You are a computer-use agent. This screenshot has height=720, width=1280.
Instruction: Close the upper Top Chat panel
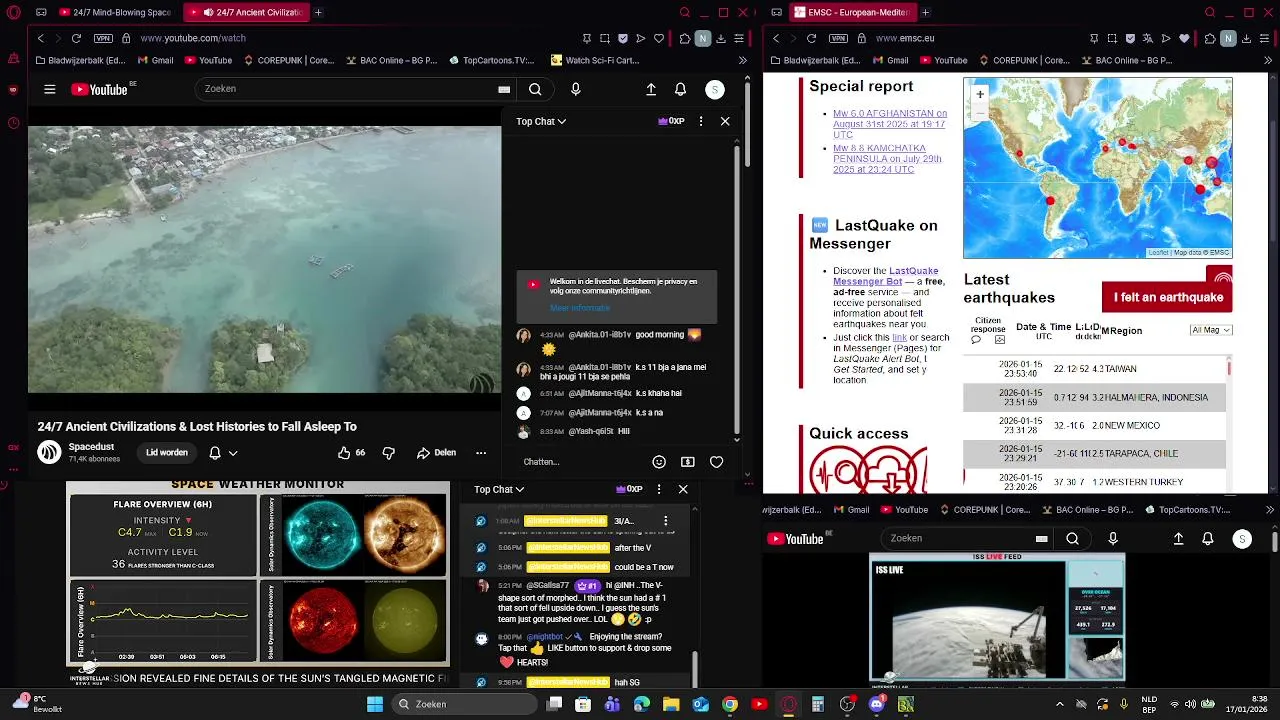point(725,121)
